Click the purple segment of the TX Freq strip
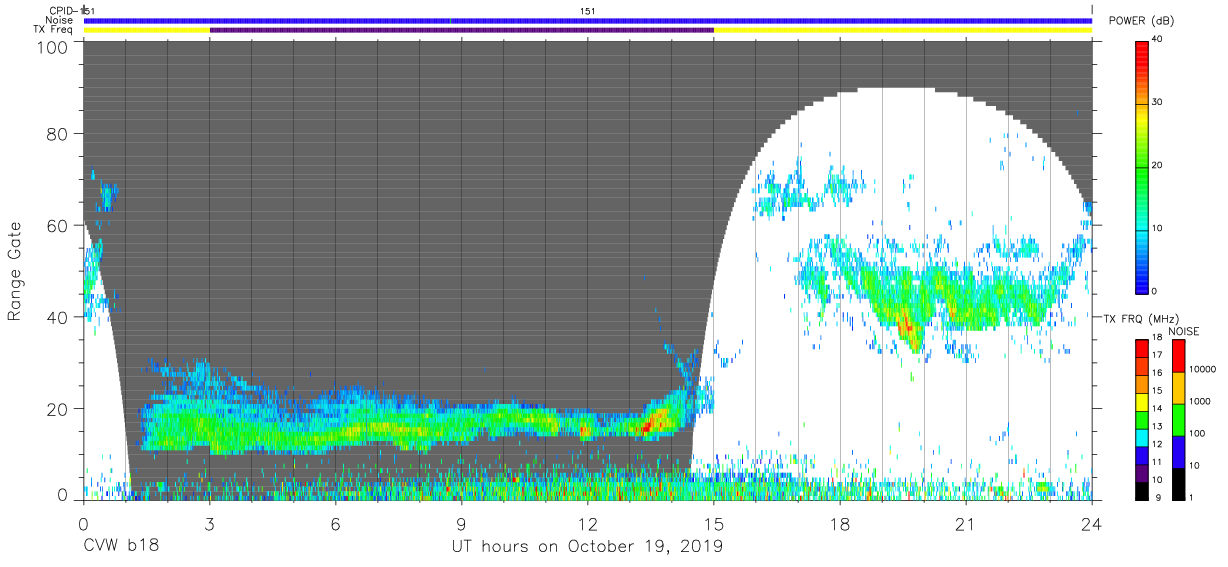1228x567 pixels. coord(462,30)
